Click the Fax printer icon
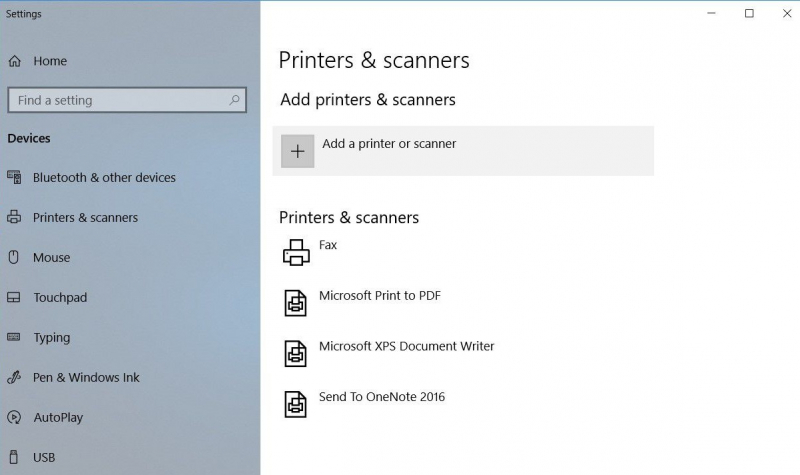The height and width of the screenshot is (475, 800). (296, 252)
